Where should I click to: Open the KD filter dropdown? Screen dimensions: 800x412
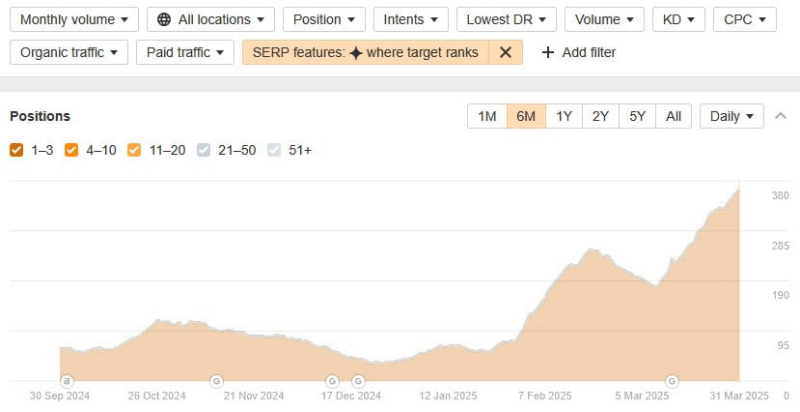point(678,19)
